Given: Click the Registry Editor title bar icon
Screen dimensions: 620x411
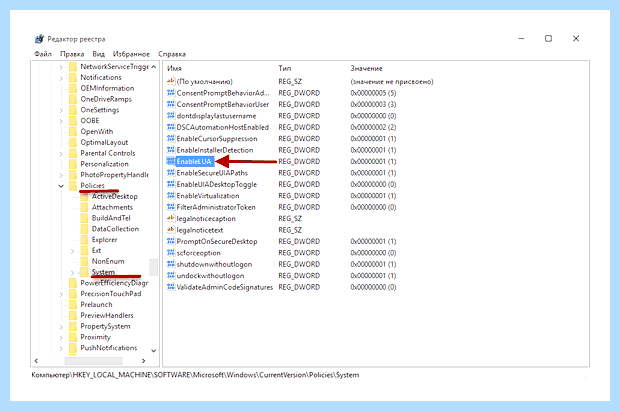Looking at the screenshot, I should pos(39,39).
